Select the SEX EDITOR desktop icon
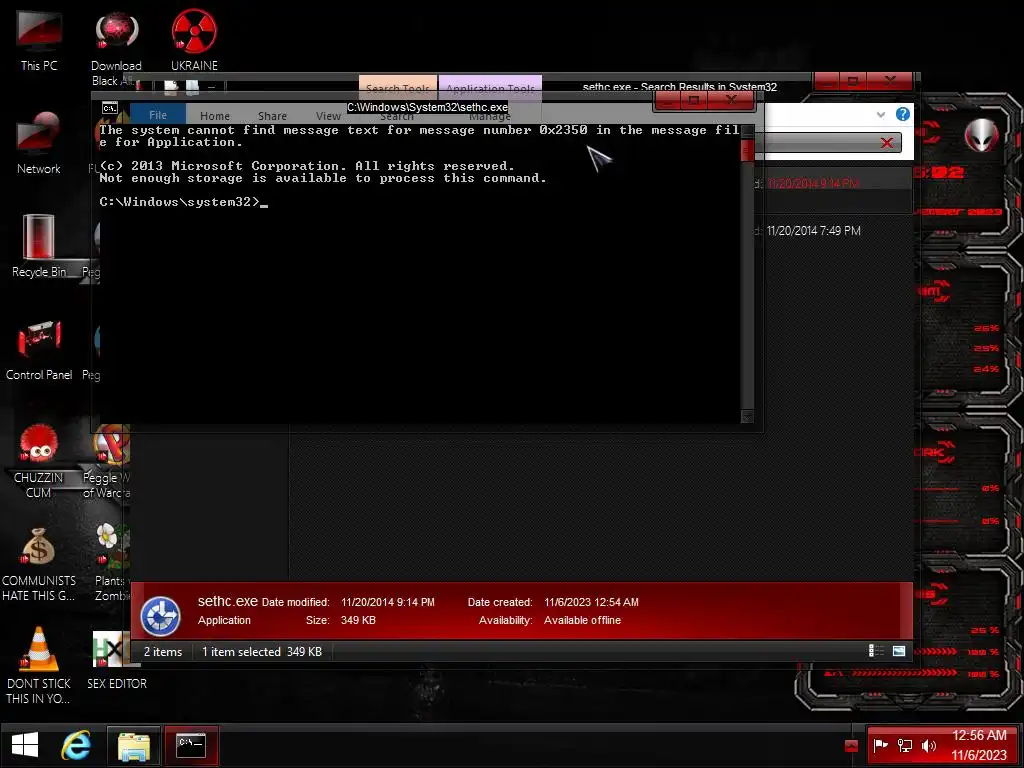Image resolution: width=1024 pixels, height=768 pixels. click(116, 660)
